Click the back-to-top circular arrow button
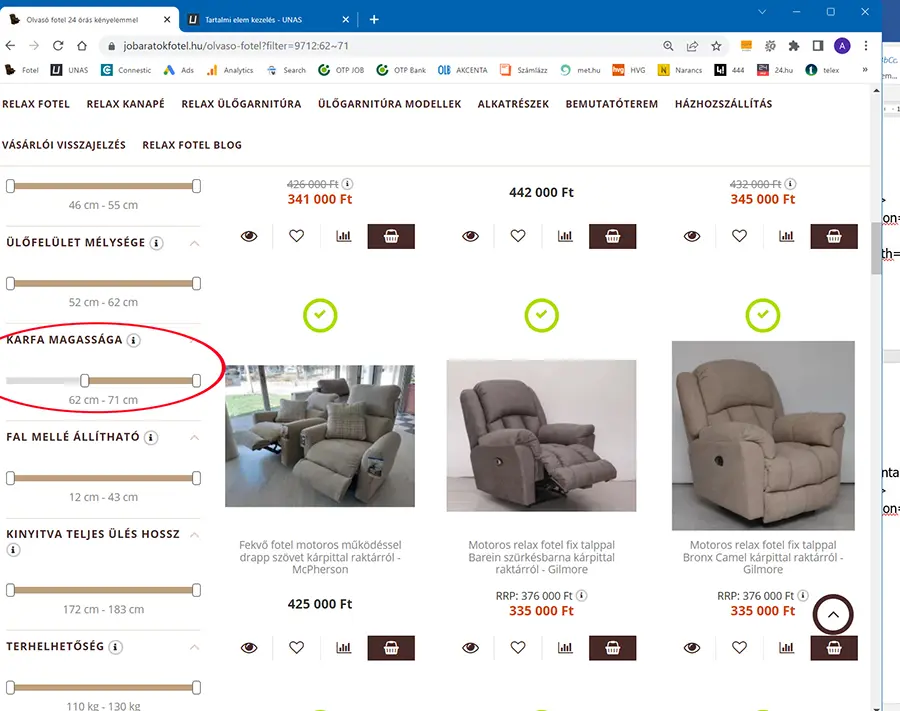The image size is (900, 711). (833, 615)
